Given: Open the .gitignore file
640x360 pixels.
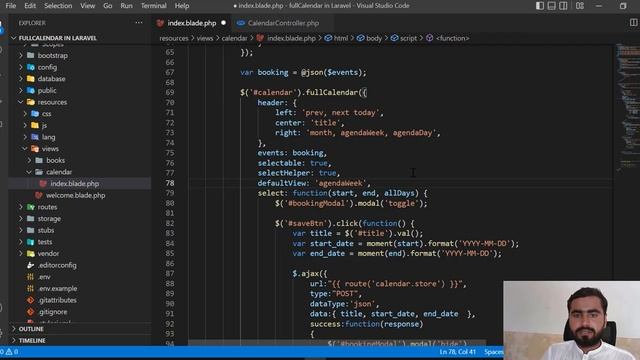Looking at the screenshot, I should coord(53,312).
